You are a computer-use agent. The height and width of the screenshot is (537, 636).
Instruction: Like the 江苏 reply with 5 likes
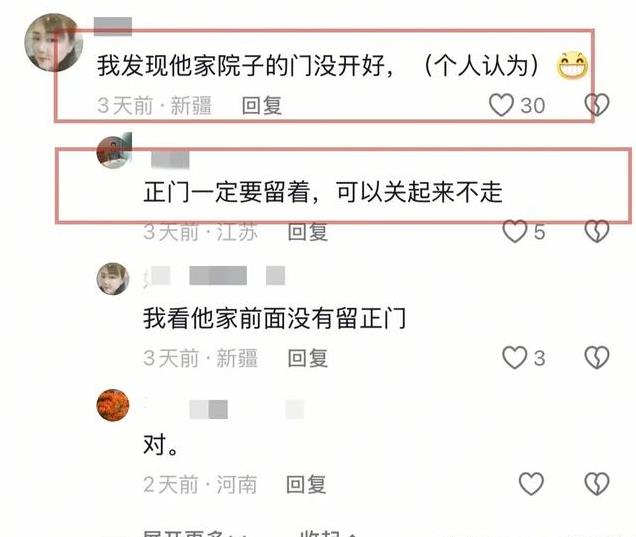[x=515, y=232]
